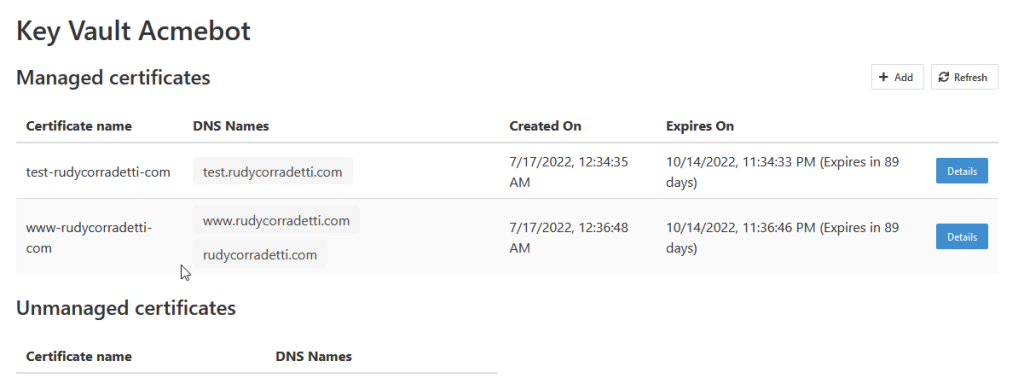This screenshot has width=1024, height=390.
Task: Click the test-rudycorradetti-com certificate name
Action: (98, 172)
